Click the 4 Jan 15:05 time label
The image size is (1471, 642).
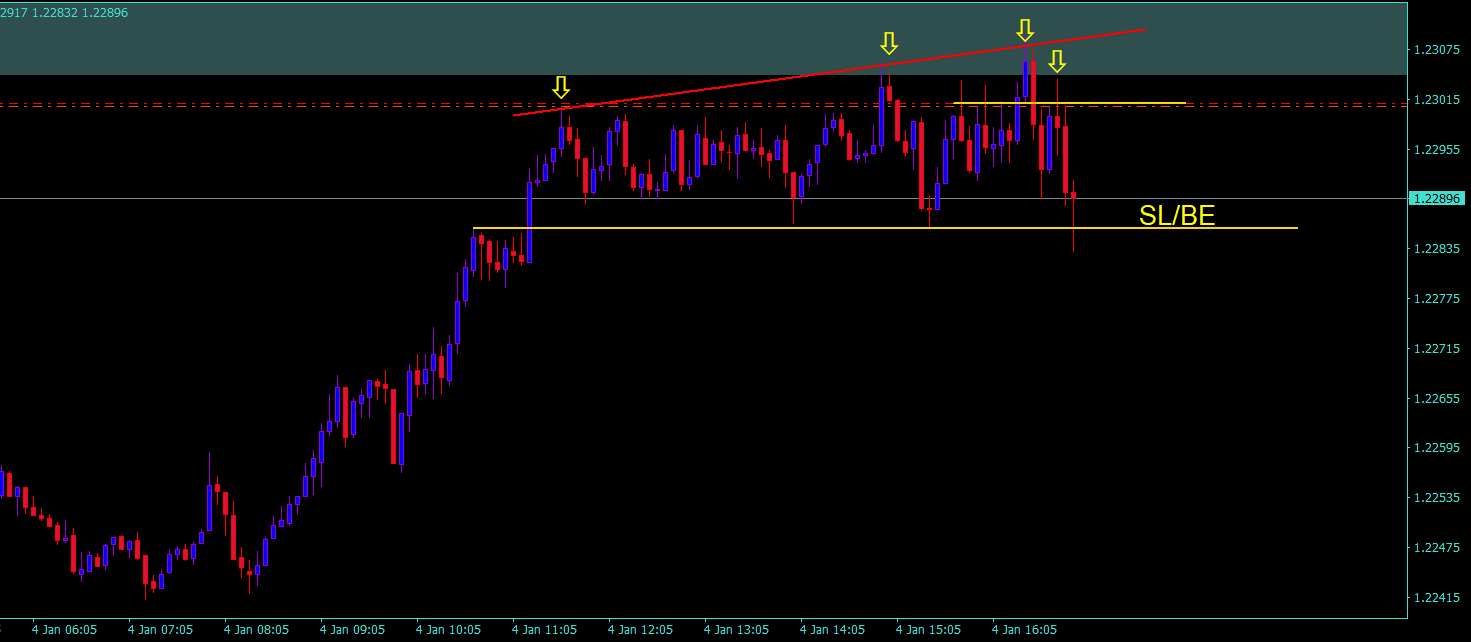[x=928, y=630]
